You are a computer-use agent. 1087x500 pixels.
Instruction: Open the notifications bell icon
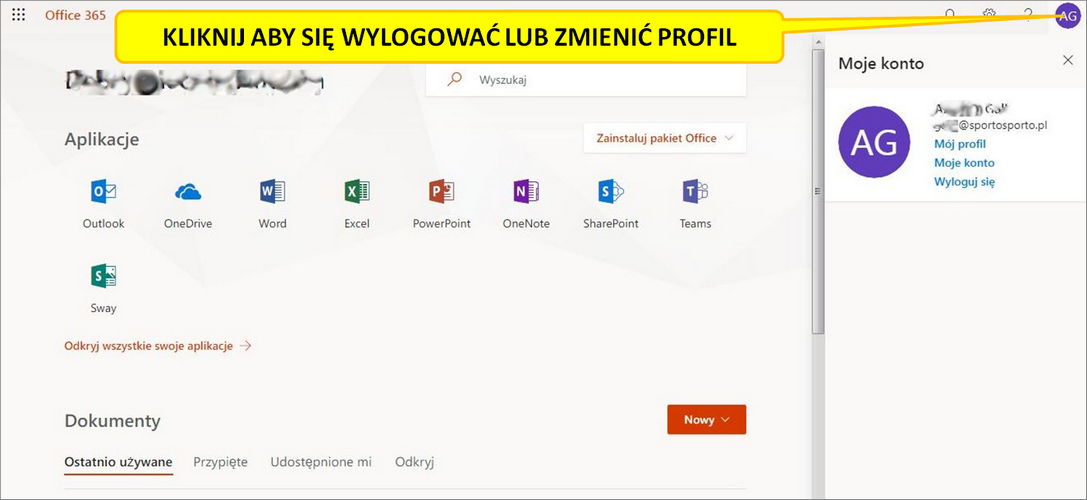[950, 15]
